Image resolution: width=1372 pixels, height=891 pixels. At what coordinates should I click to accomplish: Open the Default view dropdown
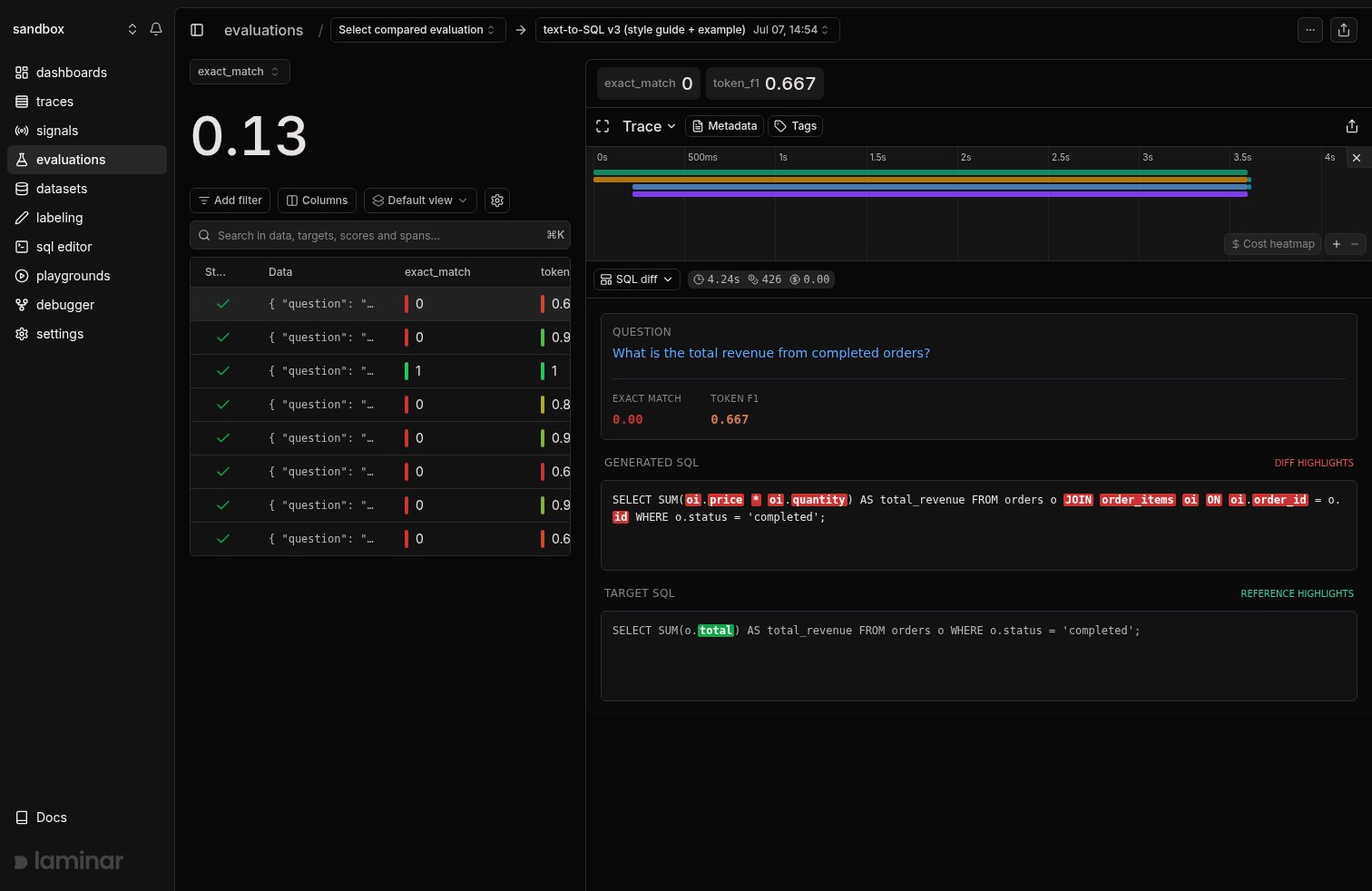point(420,201)
